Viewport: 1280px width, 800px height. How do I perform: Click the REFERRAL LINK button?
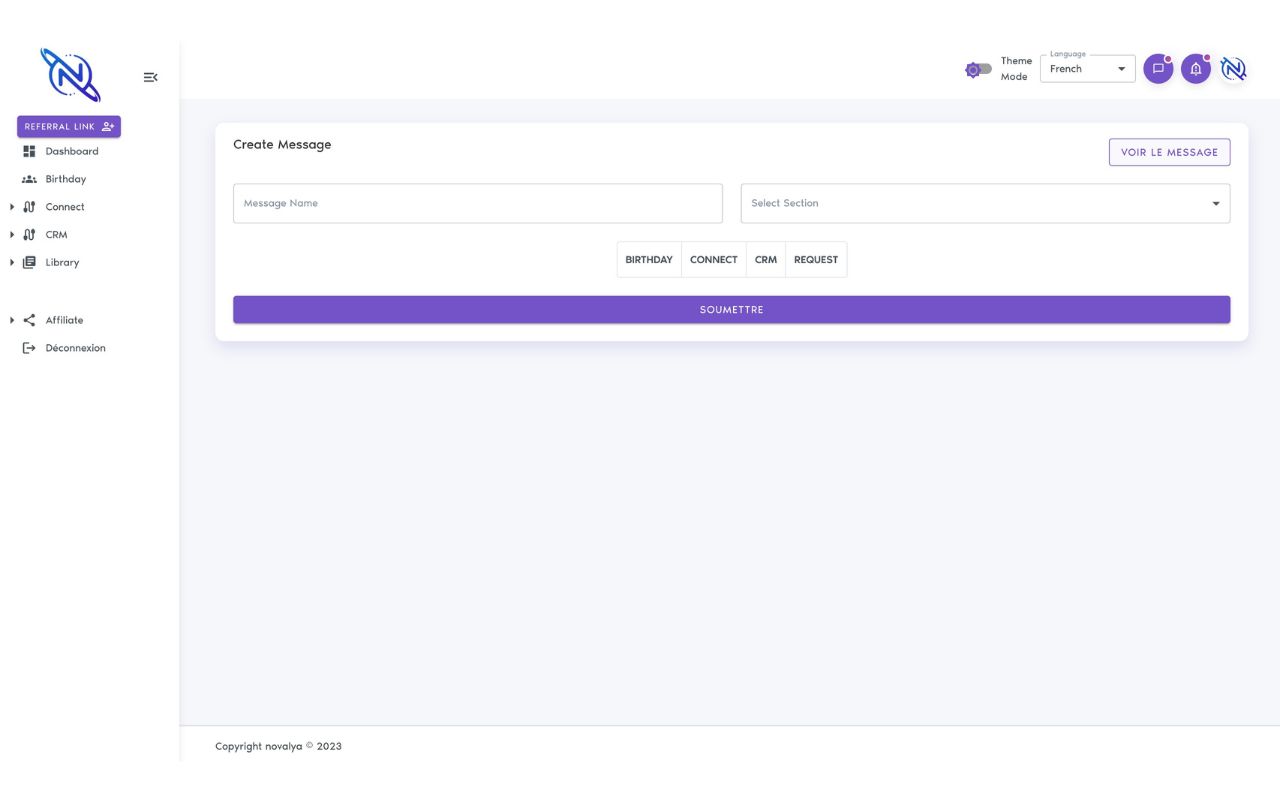point(69,127)
